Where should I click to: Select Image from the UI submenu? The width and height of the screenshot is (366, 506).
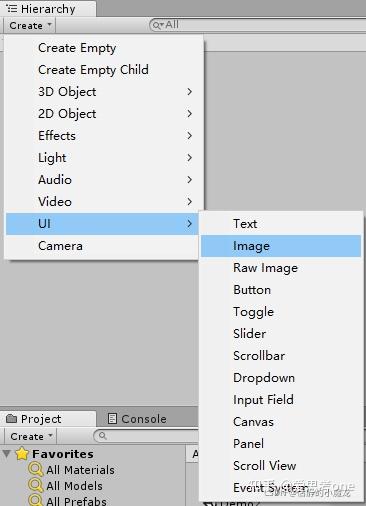(x=281, y=246)
